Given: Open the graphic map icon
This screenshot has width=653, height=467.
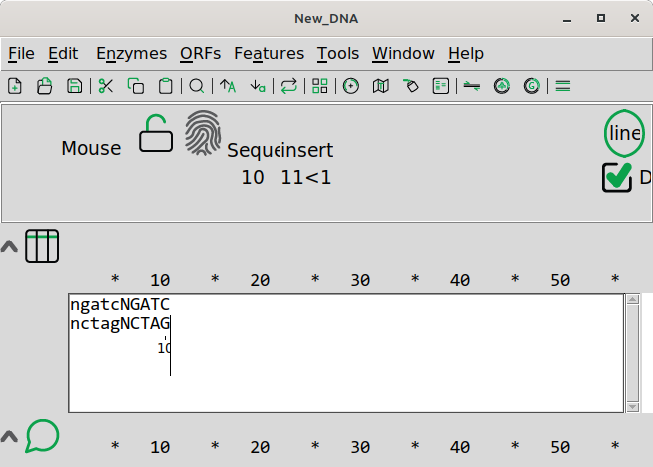Looking at the screenshot, I should 381,86.
